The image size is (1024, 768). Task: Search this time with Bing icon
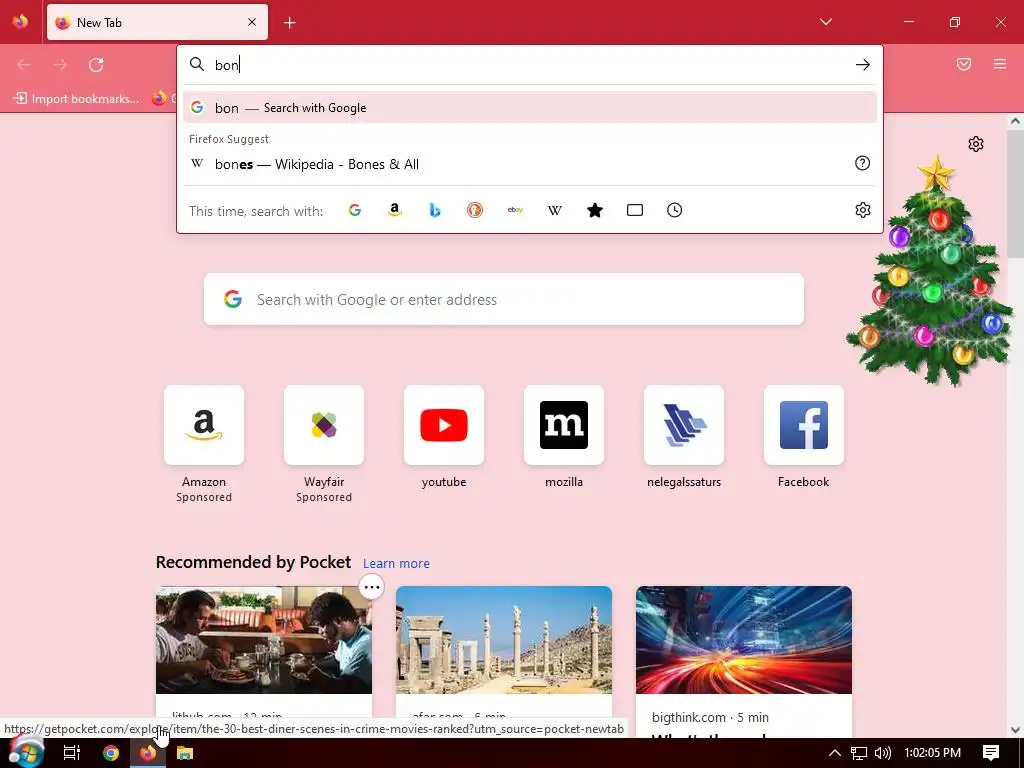[435, 210]
